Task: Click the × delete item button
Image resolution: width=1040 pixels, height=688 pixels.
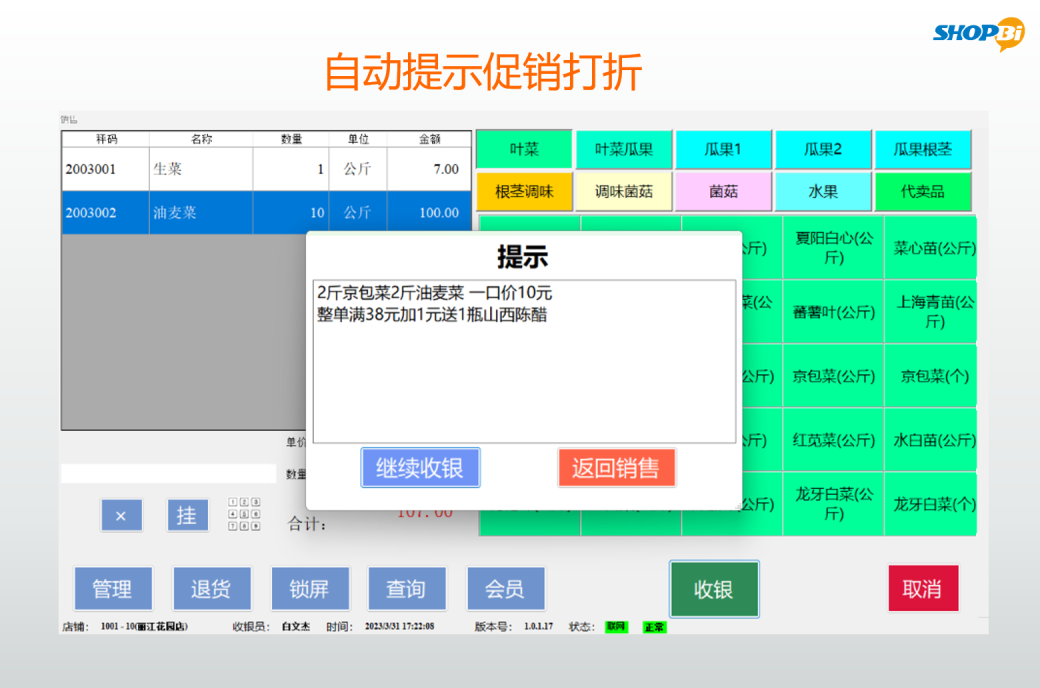Action: (121, 516)
